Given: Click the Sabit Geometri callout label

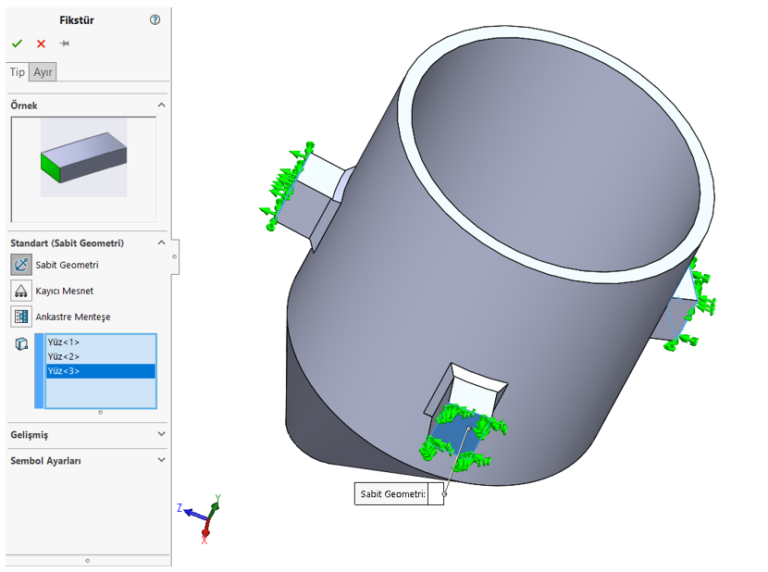Looking at the screenshot, I should 392,494.
